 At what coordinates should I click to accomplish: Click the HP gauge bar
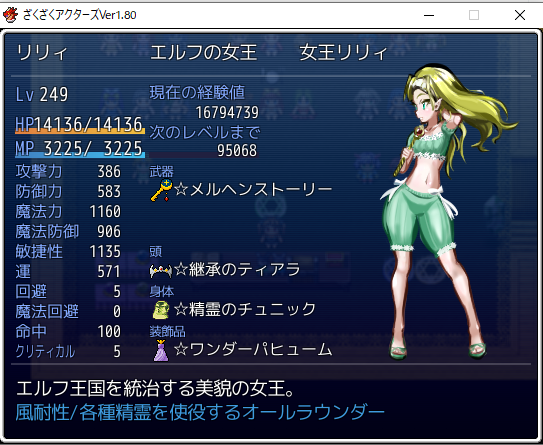[80, 132]
